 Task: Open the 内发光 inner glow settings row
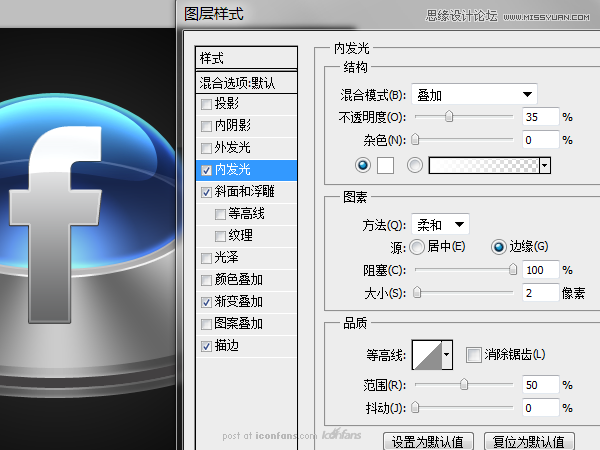tap(246, 170)
